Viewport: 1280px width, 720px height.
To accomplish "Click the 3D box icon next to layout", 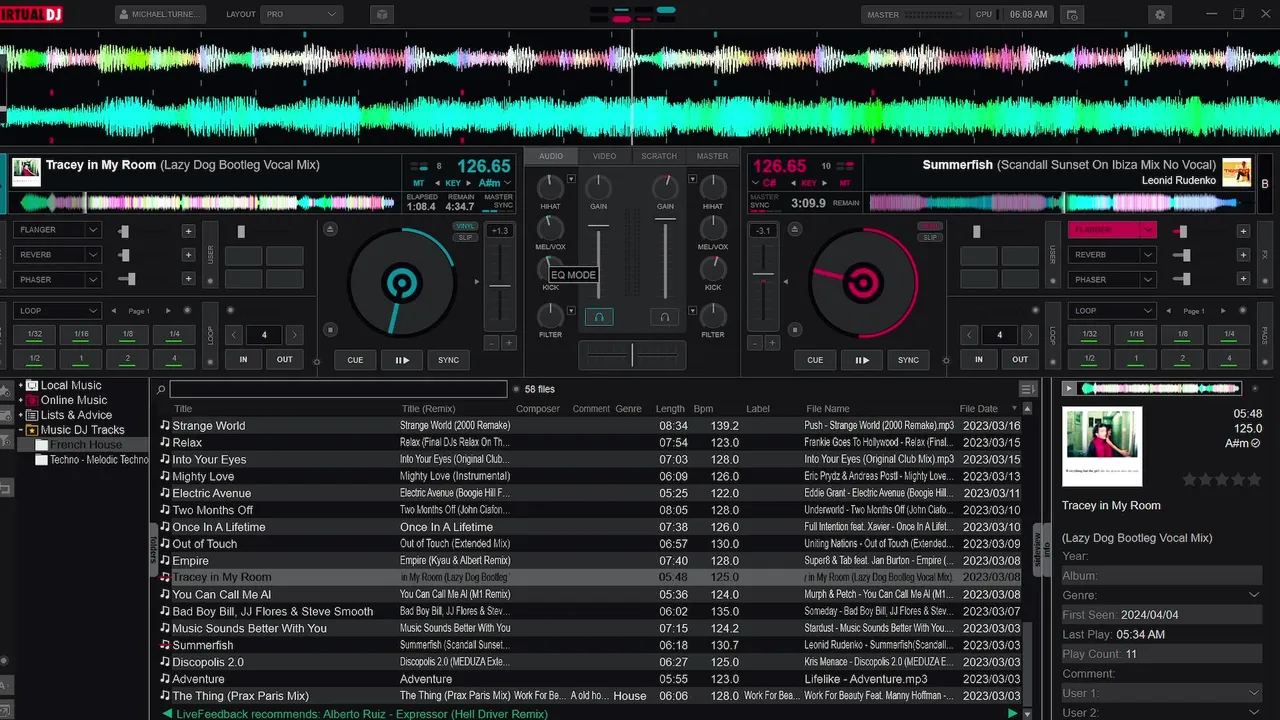I will click(x=381, y=15).
